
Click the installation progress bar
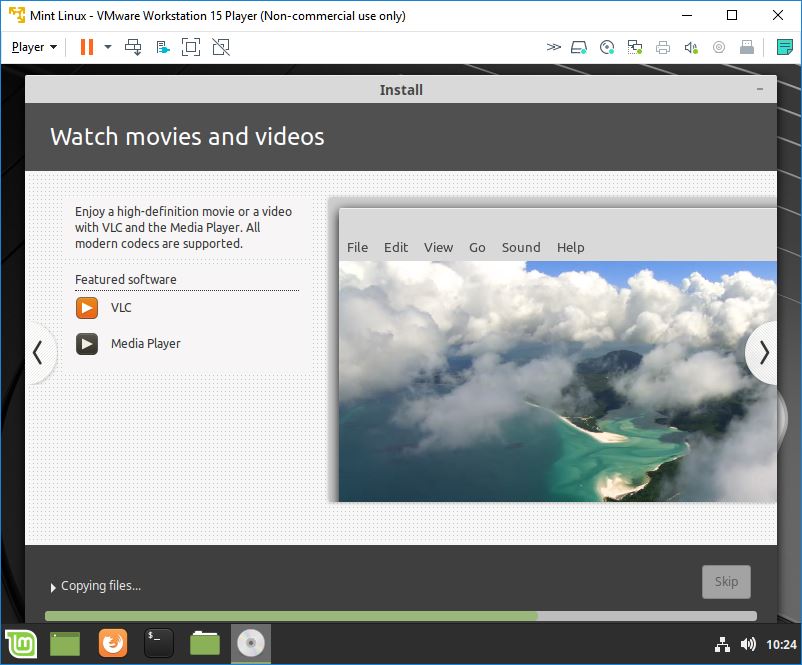click(x=400, y=616)
